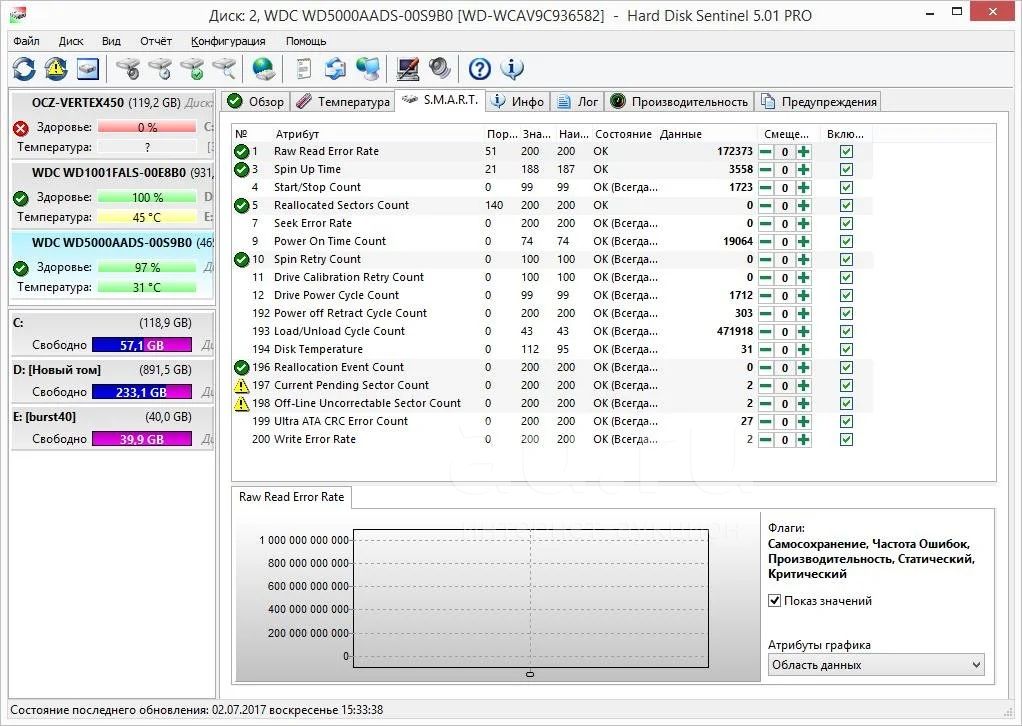The image size is (1022, 726).
Task: Switch to the Предупреждения tab
Action: pos(819,102)
